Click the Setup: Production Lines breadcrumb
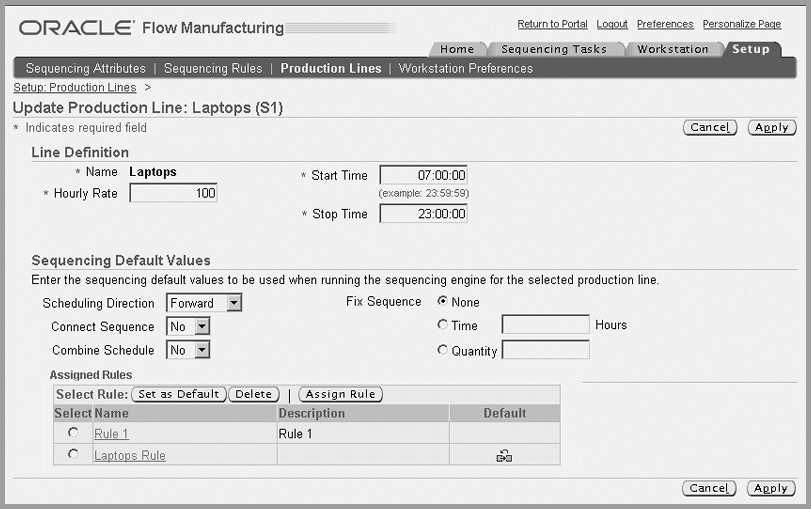The width and height of the screenshot is (811, 509). pos(75,87)
